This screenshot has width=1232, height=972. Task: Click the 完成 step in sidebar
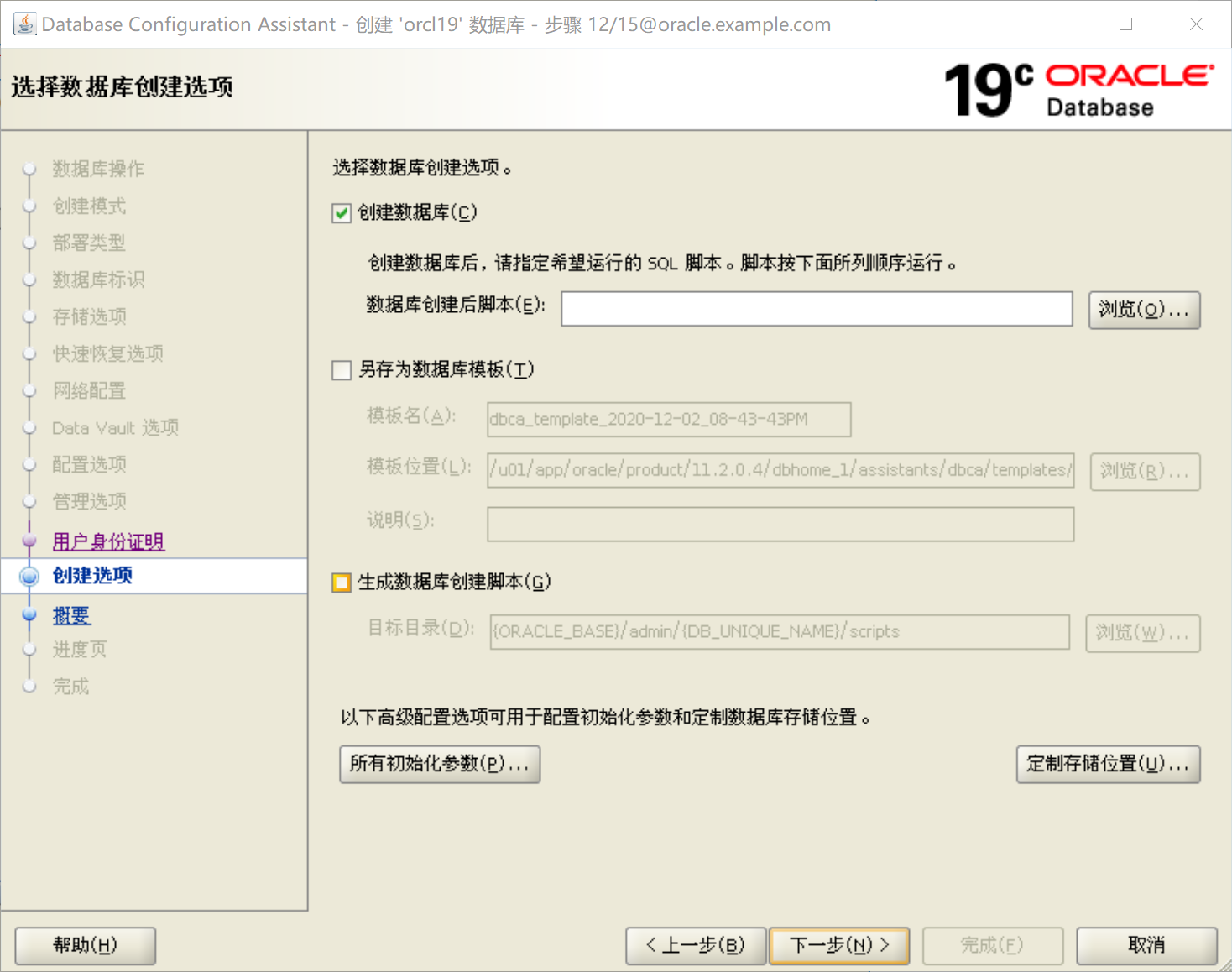pos(70,687)
